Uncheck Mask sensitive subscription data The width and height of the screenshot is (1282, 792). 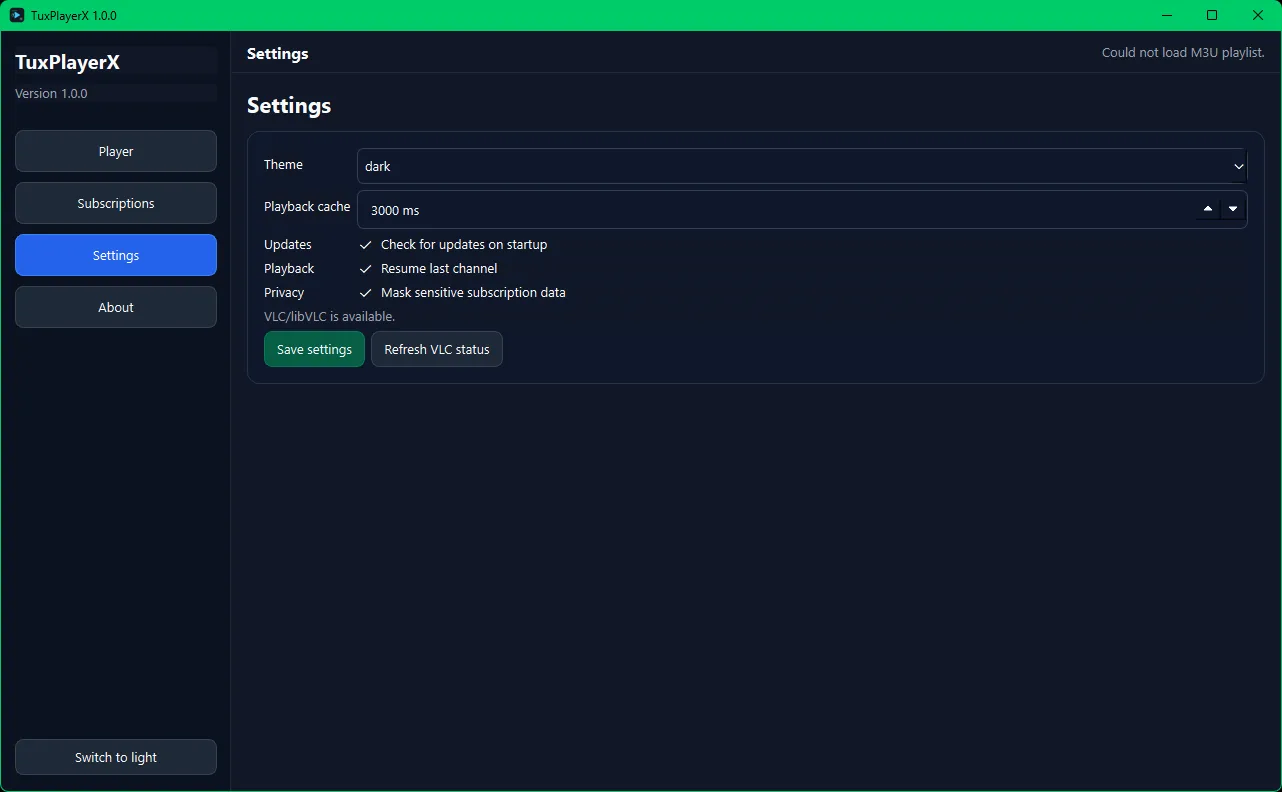366,293
